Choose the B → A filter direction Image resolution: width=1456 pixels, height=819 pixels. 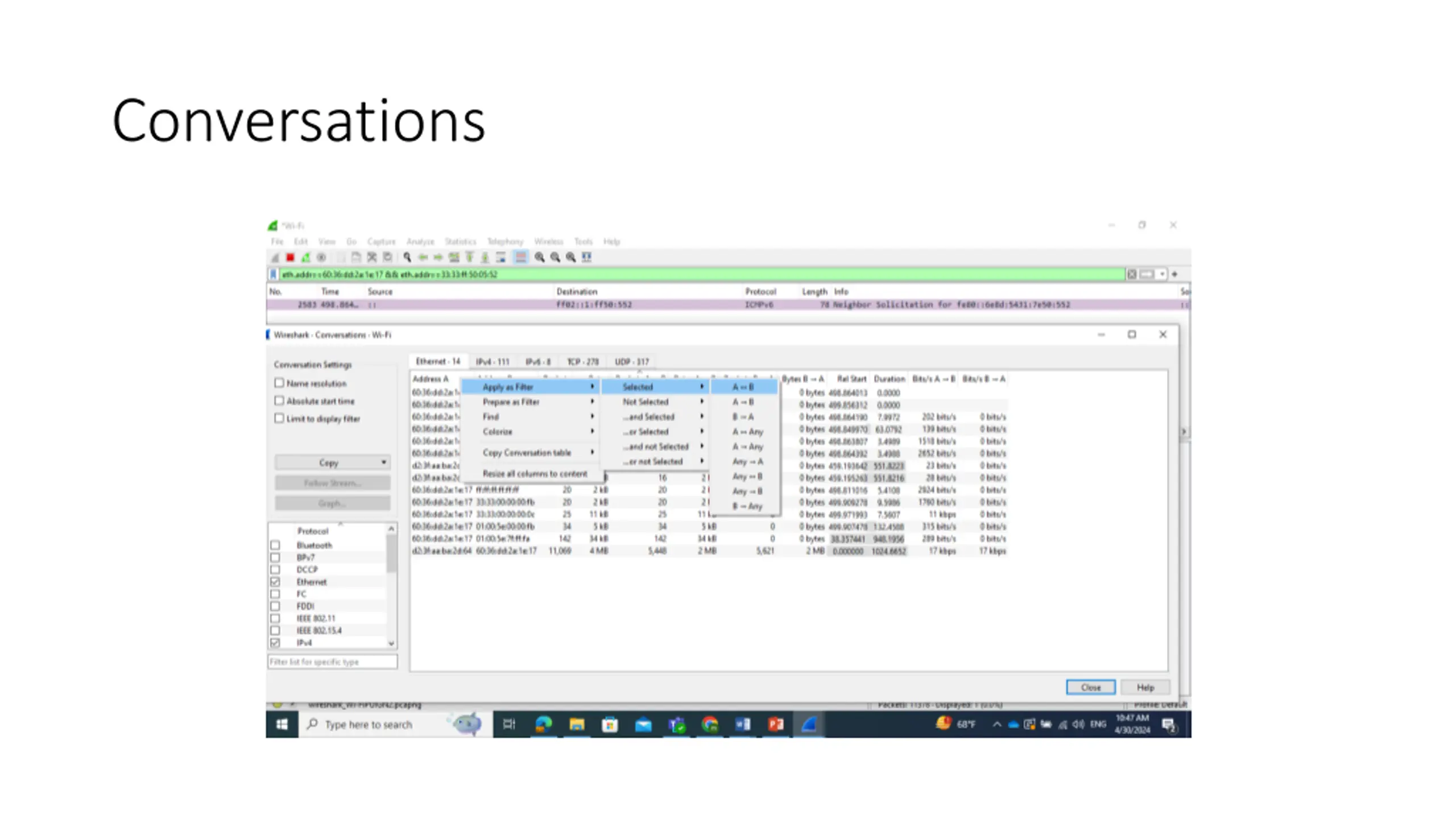pos(743,416)
